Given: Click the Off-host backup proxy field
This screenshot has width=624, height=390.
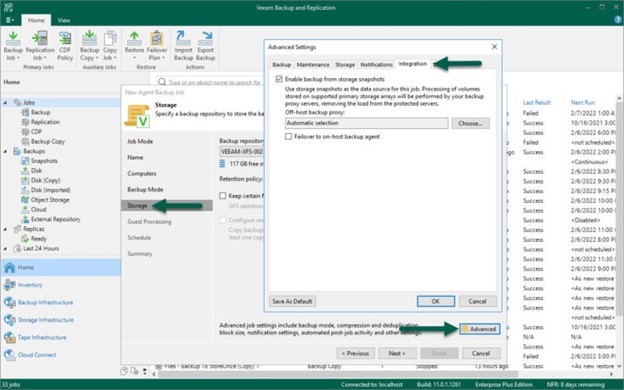Looking at the screenshot, I should (367, 123).
